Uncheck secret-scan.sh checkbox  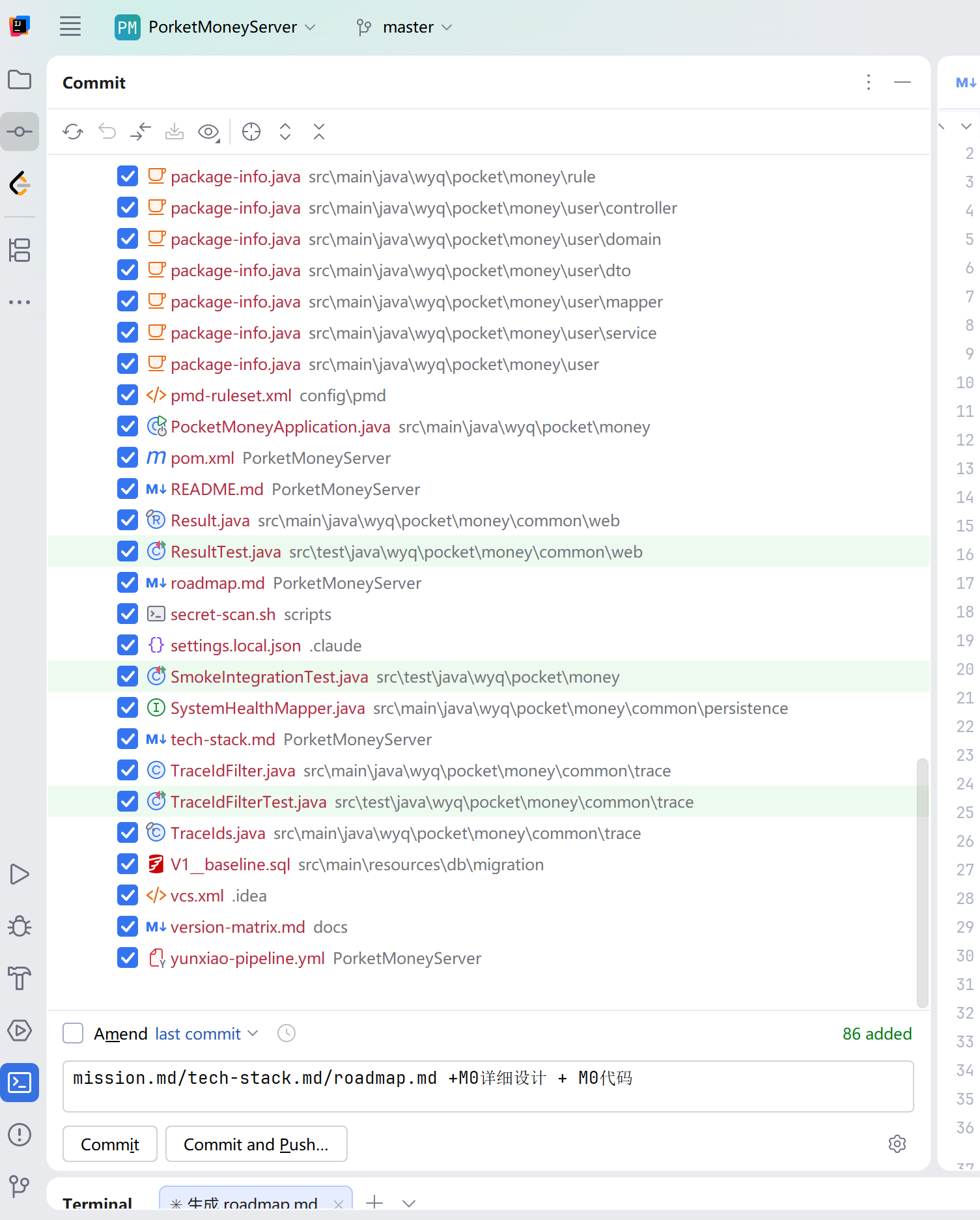(128, 614)
